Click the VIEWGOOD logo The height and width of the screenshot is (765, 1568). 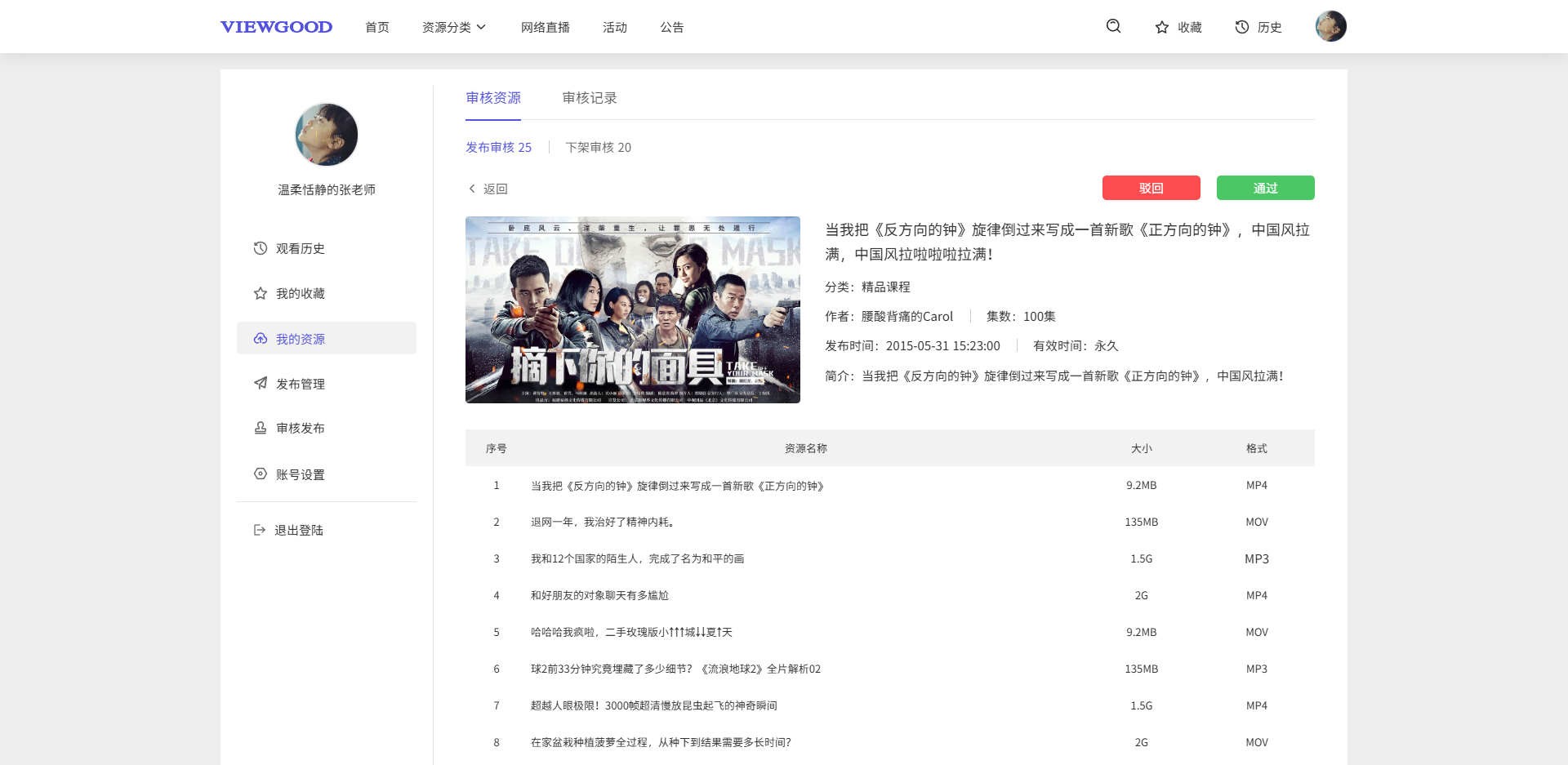[276, 27]
